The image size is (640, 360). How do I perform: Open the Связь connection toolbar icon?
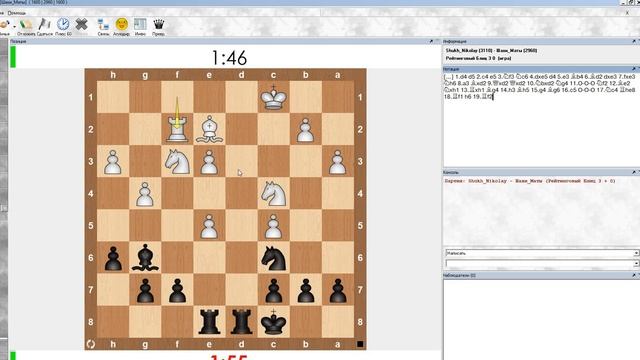(x=103, y=26)
